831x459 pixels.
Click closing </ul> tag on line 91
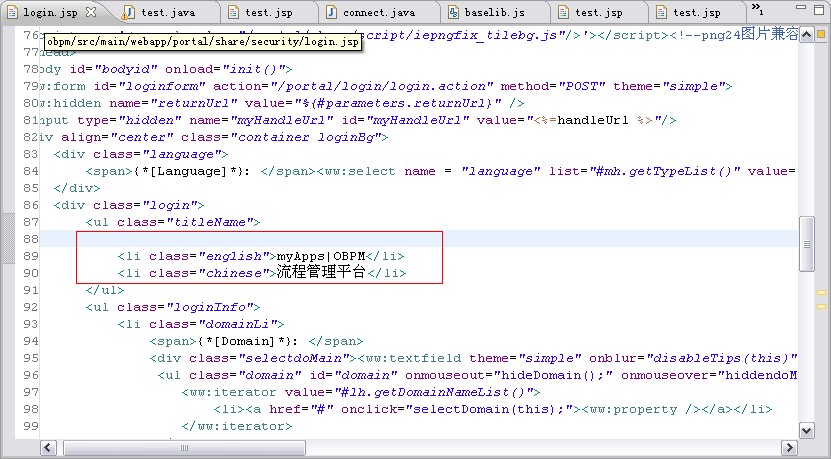pos(105,290)
